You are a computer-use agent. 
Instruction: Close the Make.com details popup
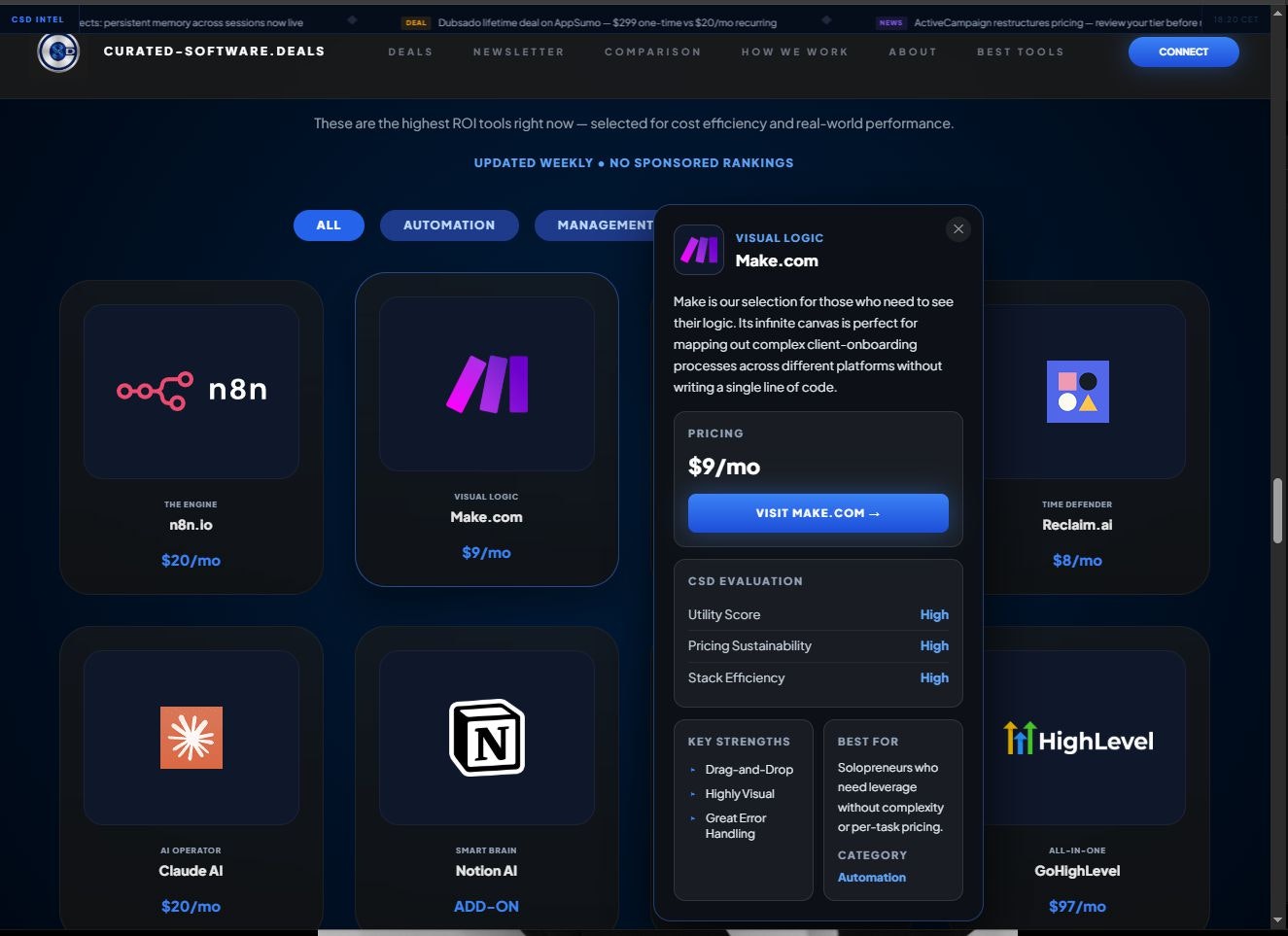[958, 228]
